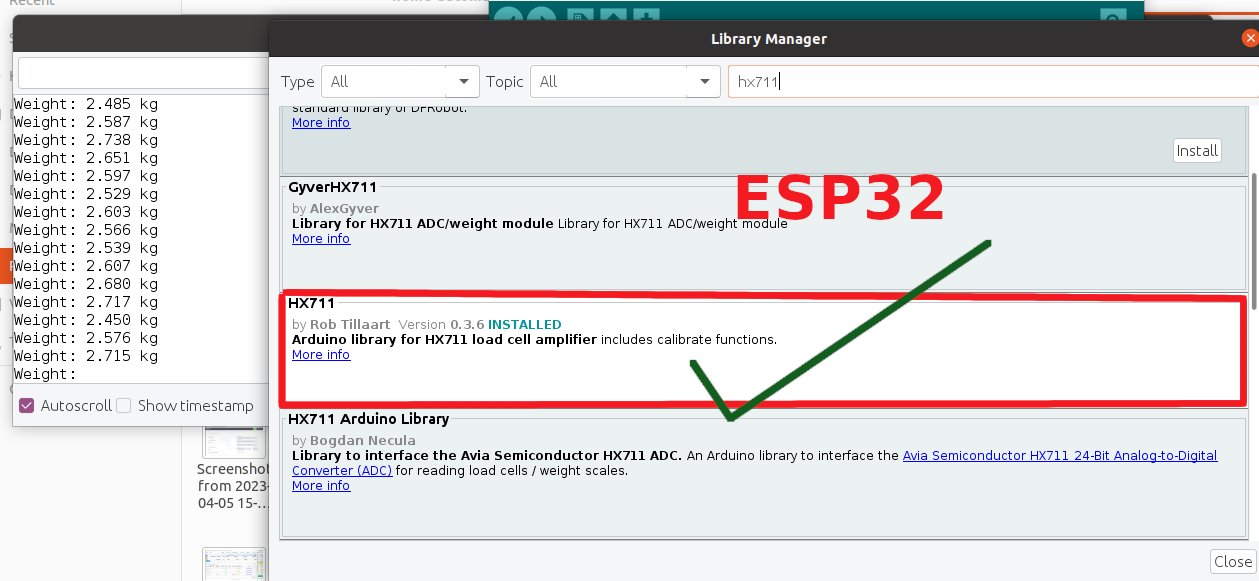The height and width of the screenshot is (581, 1259).
Task: Click the serial line Weight: 2.539 kg
Action: (x=86, y=247)
